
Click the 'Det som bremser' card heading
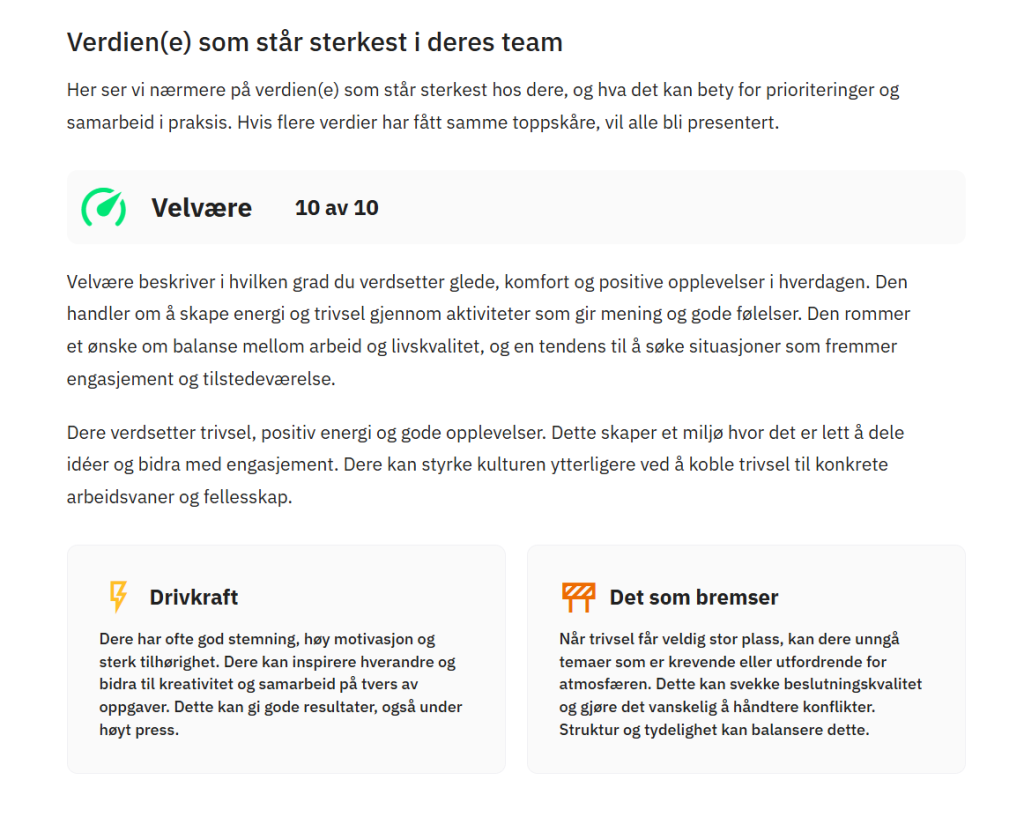694,597
